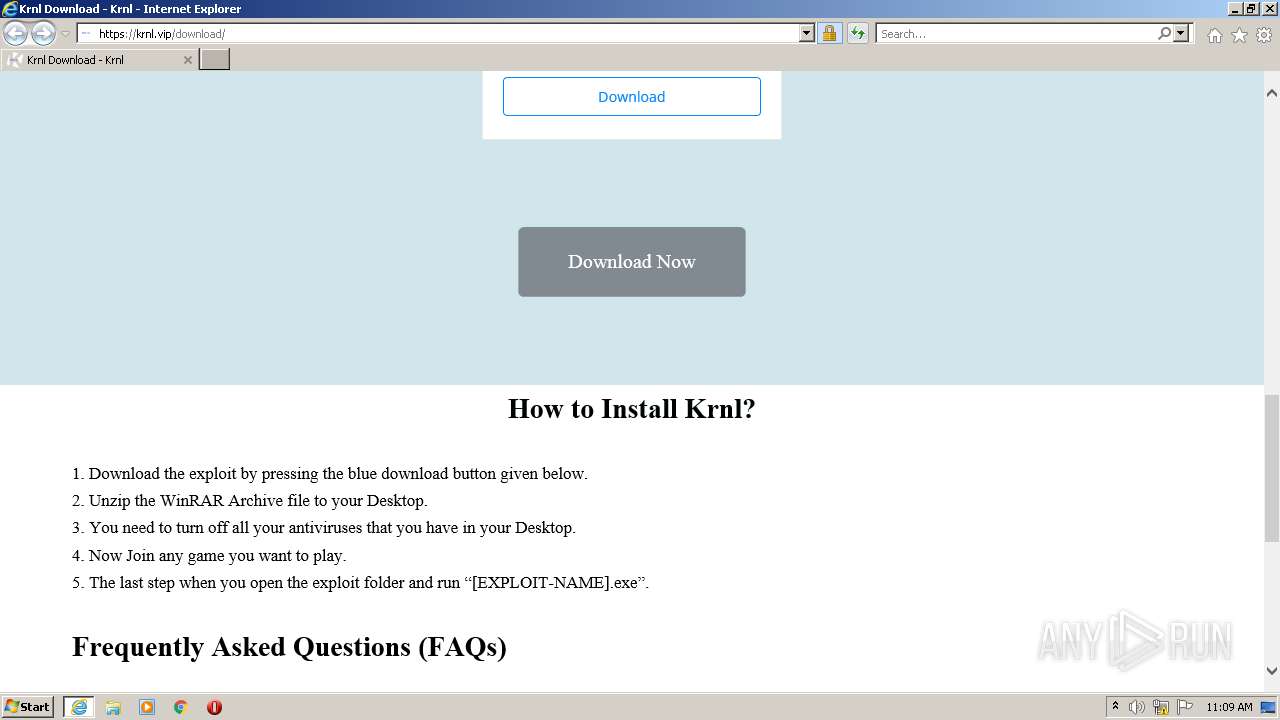Click the scroll down arrow of page scrollbar
This screenshot has height=720, width=1280.
[1272, 671]
